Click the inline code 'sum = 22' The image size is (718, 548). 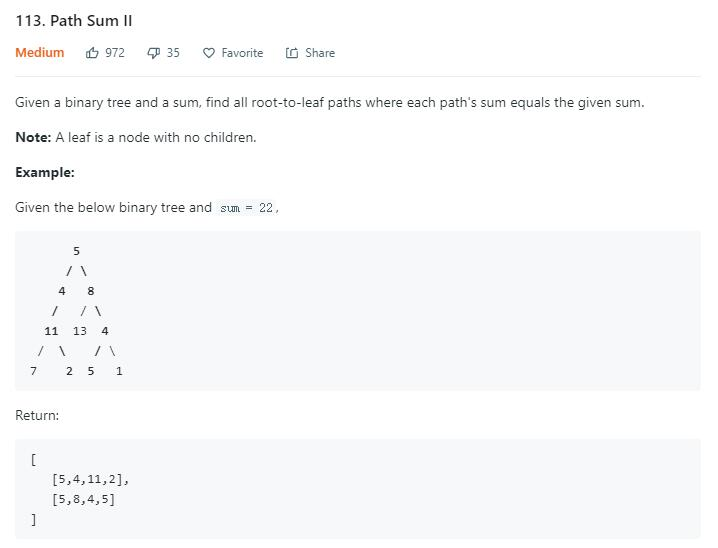pos(246,208)
